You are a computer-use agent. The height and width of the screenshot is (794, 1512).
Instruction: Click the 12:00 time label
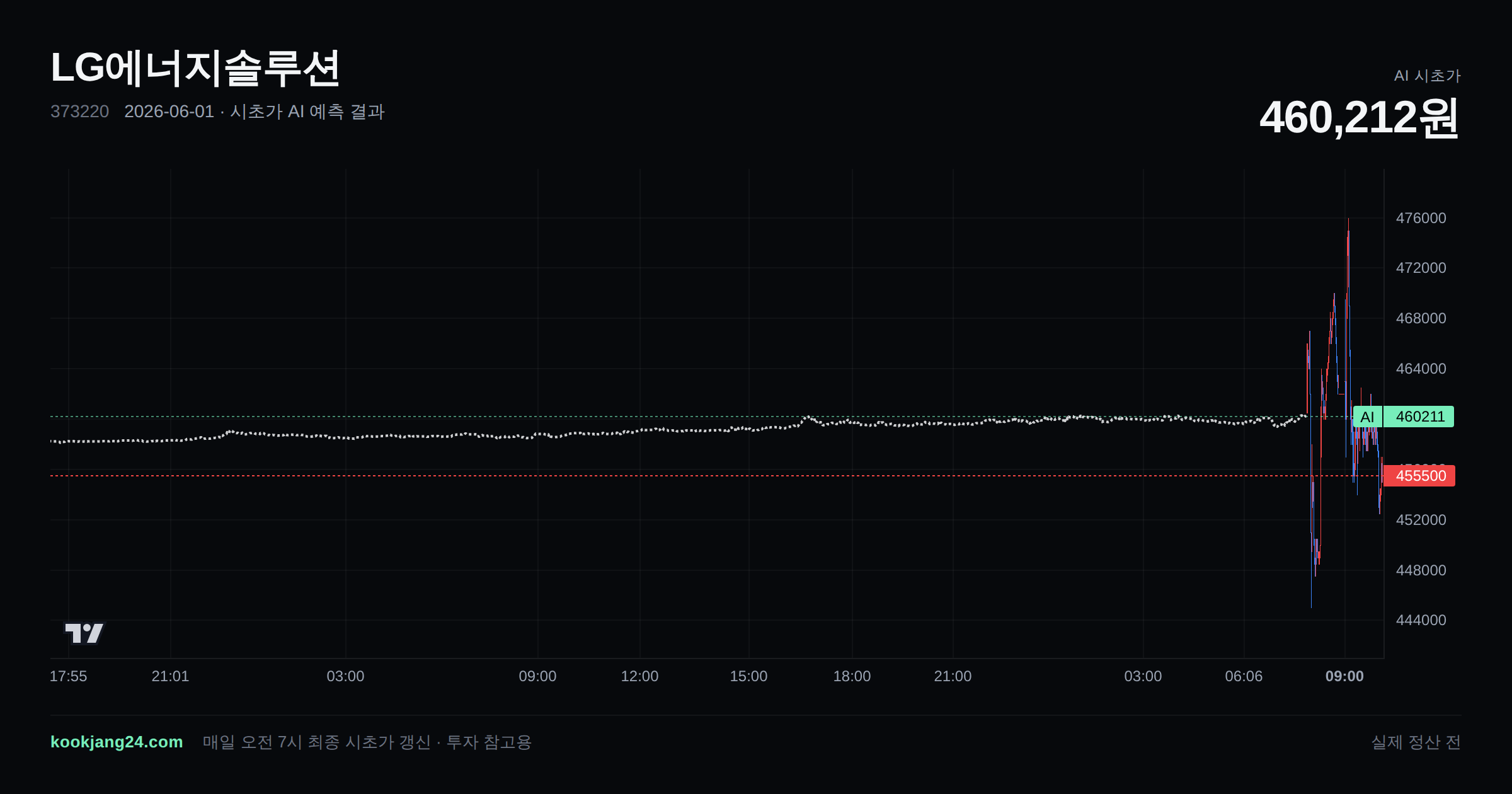(x=639, y=676)
